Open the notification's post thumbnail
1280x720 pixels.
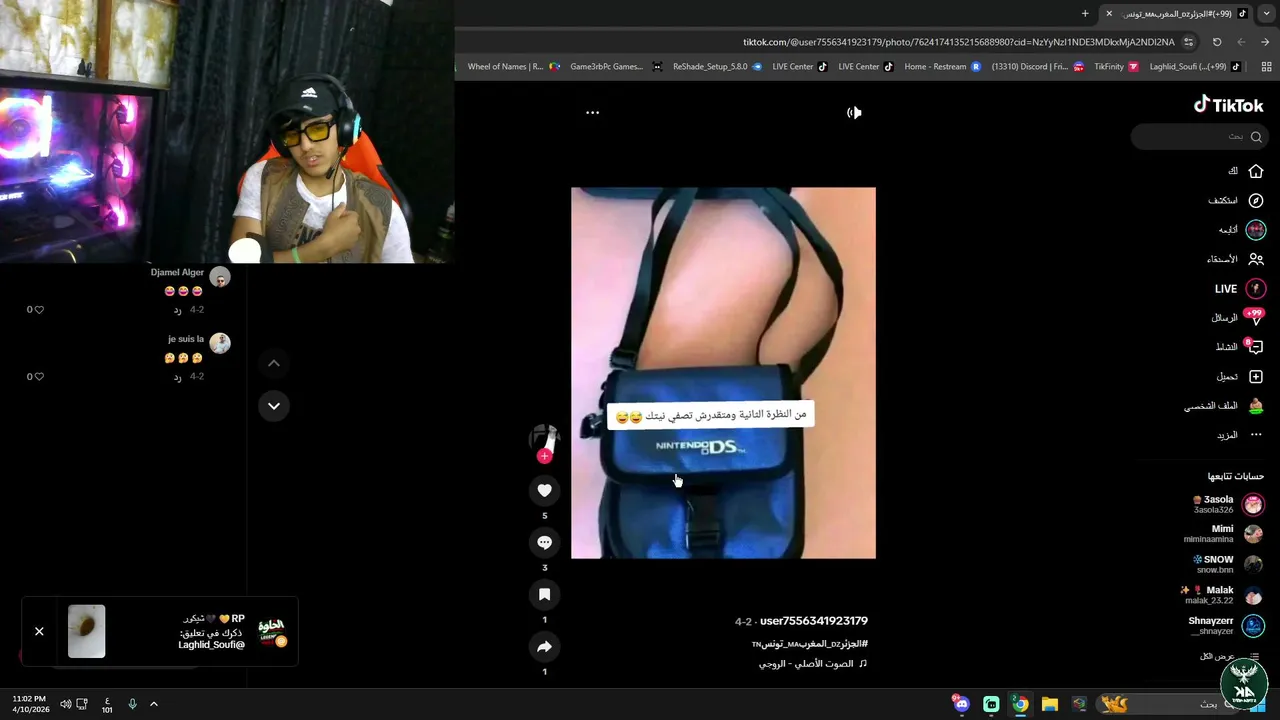[x=87, y=631]
